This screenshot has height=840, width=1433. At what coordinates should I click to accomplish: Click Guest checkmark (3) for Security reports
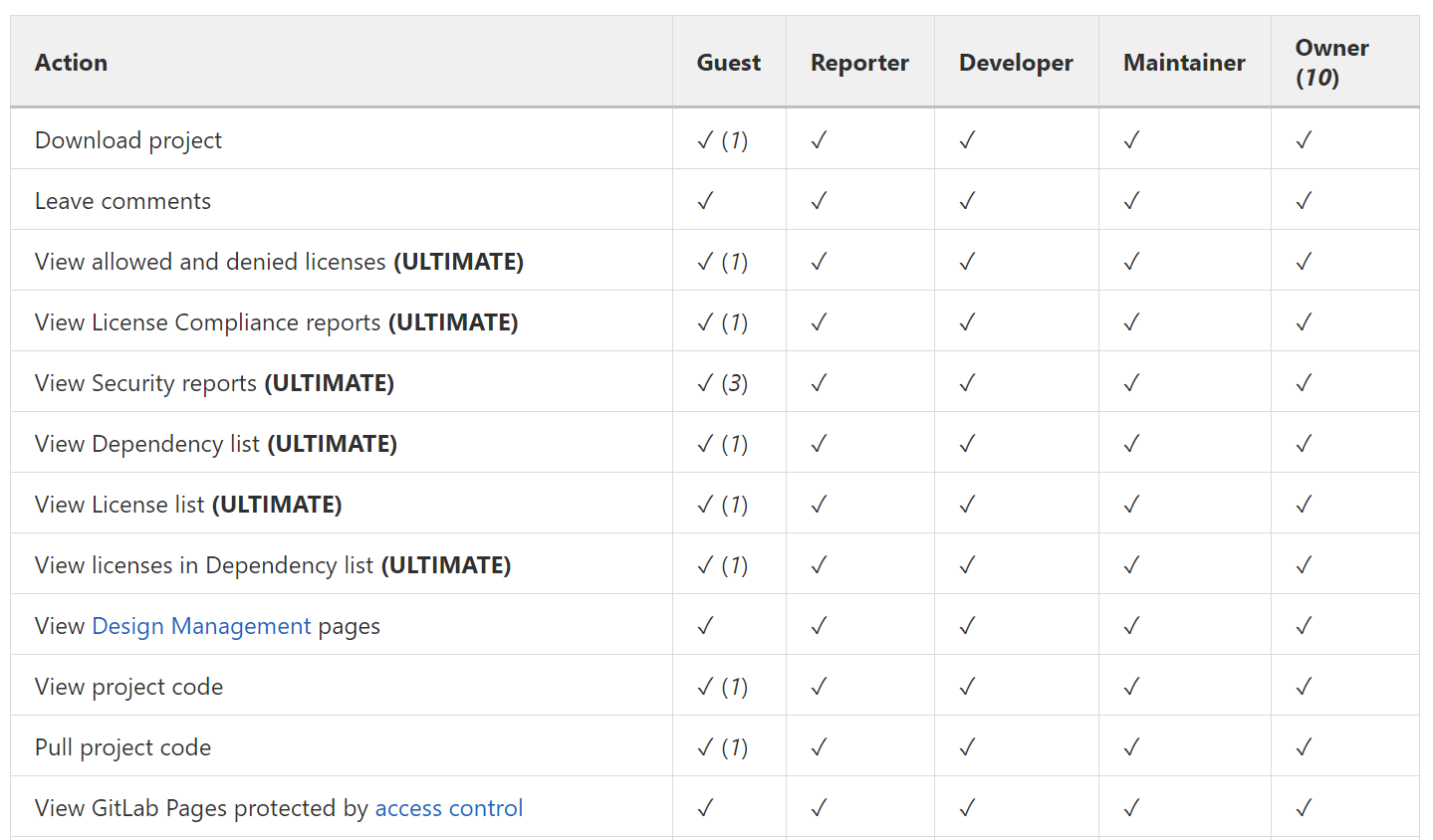722,383
